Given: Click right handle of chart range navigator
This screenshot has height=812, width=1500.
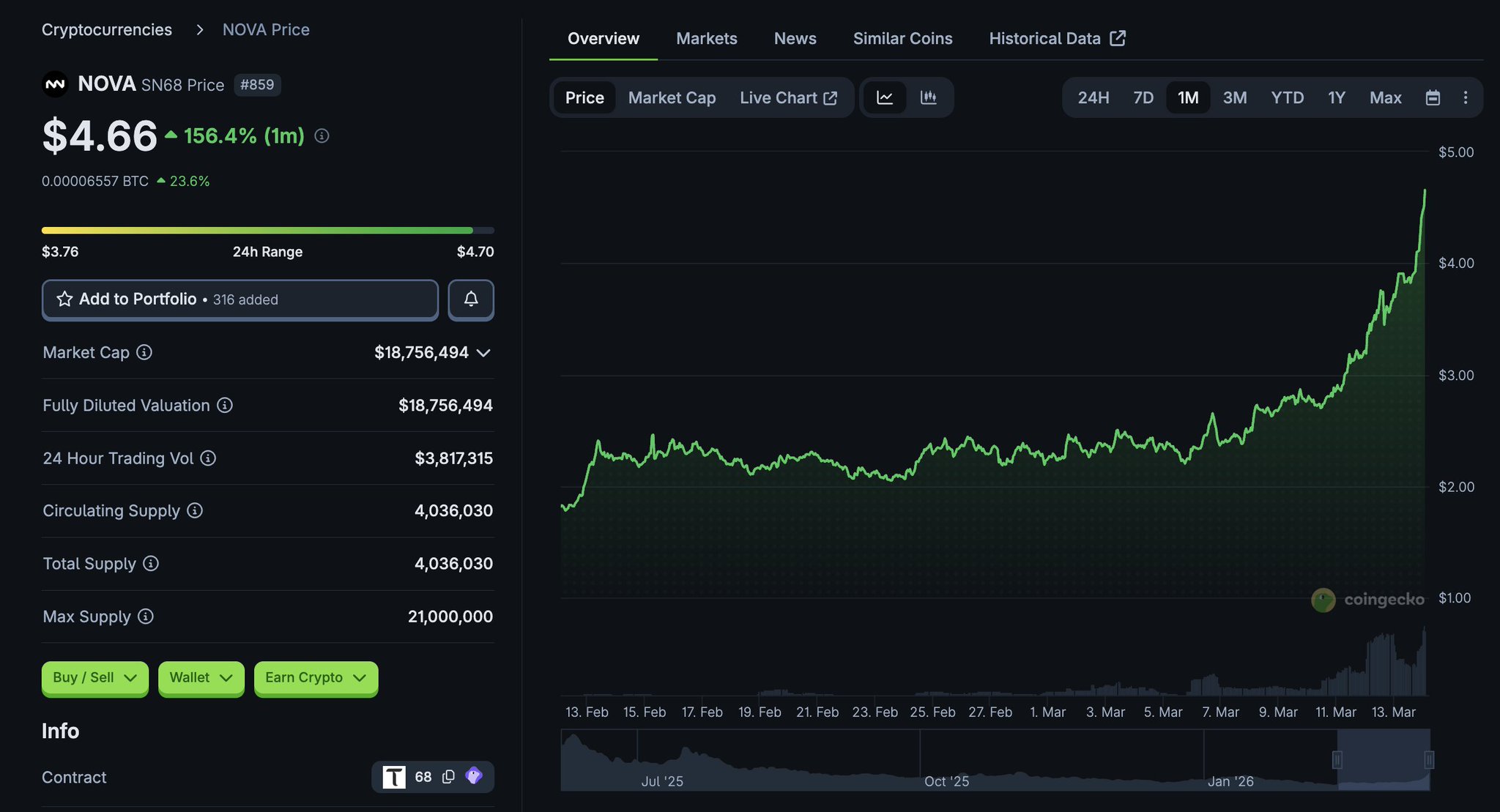Looking at the screenshot, I should [1428, 760].
